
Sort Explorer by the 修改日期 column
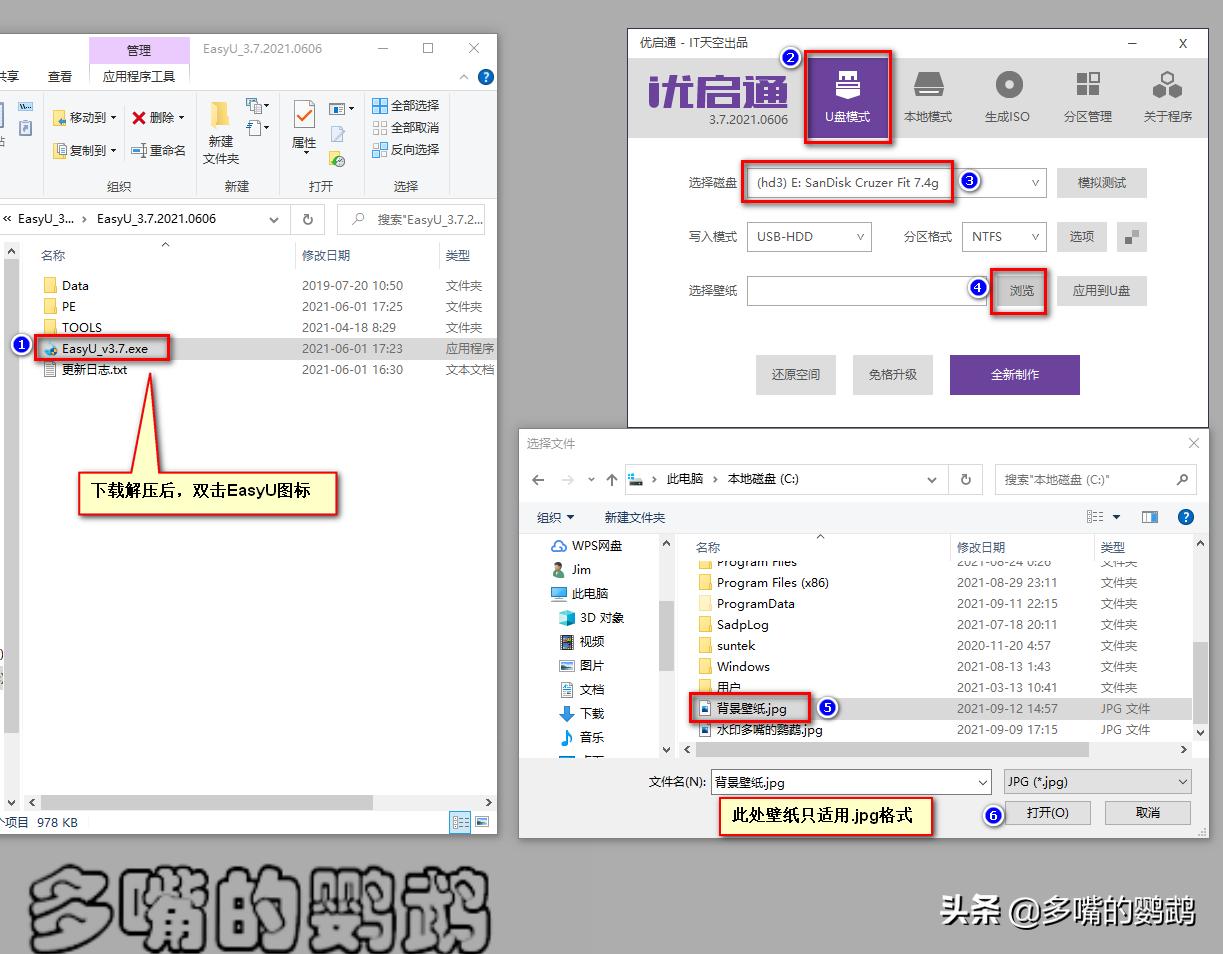(x=326, y=256)
